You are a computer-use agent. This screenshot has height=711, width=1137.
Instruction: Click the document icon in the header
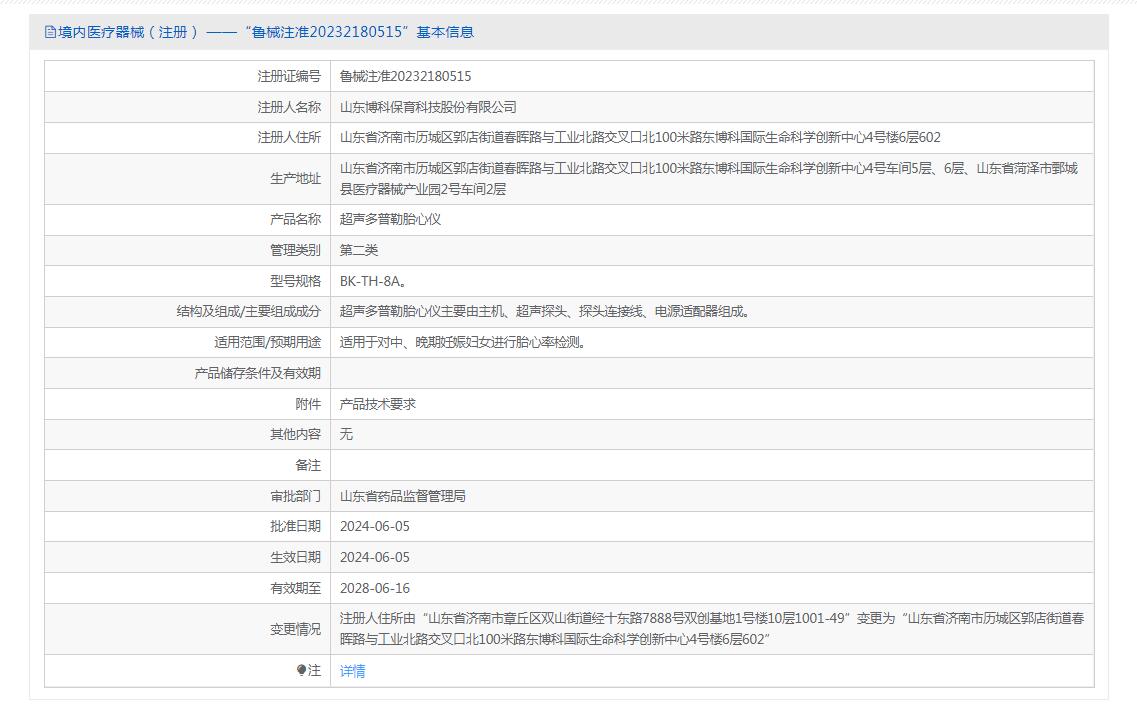click(x=50, y=32)
